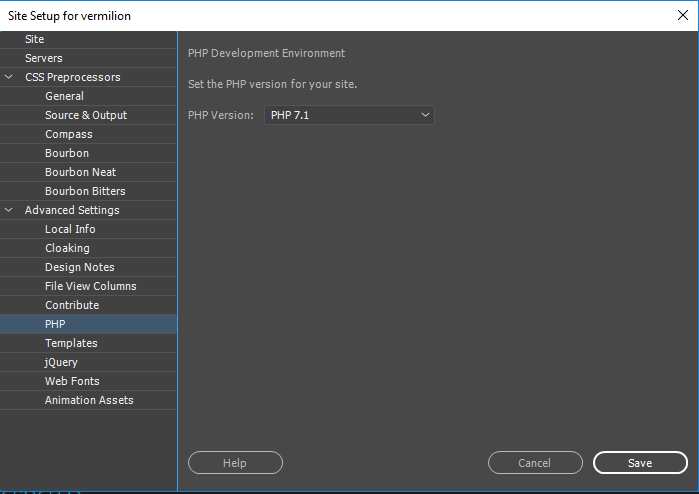This screenshot has height=494, width=699.
Task: Open the Servers category
Action: [x=44, y=58]
